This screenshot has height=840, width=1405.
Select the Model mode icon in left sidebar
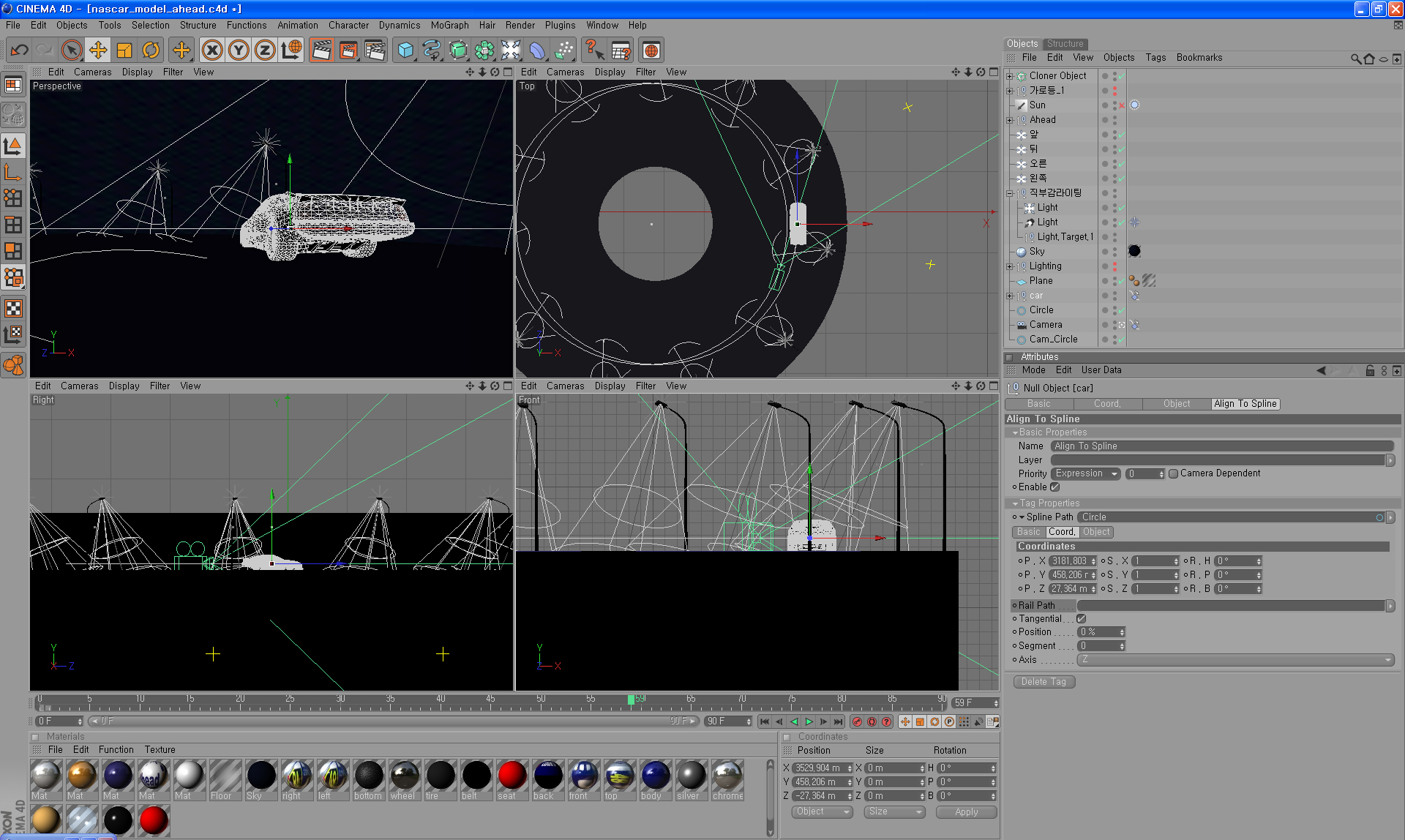tap(13, 146)
